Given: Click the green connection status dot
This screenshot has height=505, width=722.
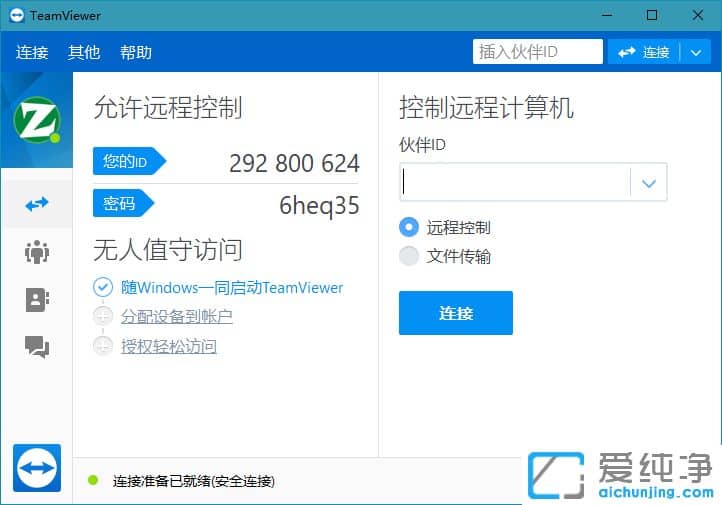Looking at the screenshot, I should 93,481.
